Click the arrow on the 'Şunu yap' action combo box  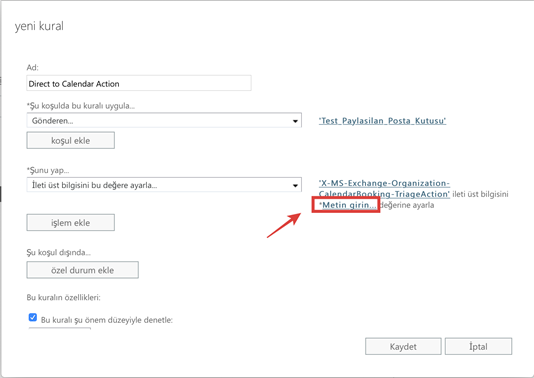(x=295, y=186)
